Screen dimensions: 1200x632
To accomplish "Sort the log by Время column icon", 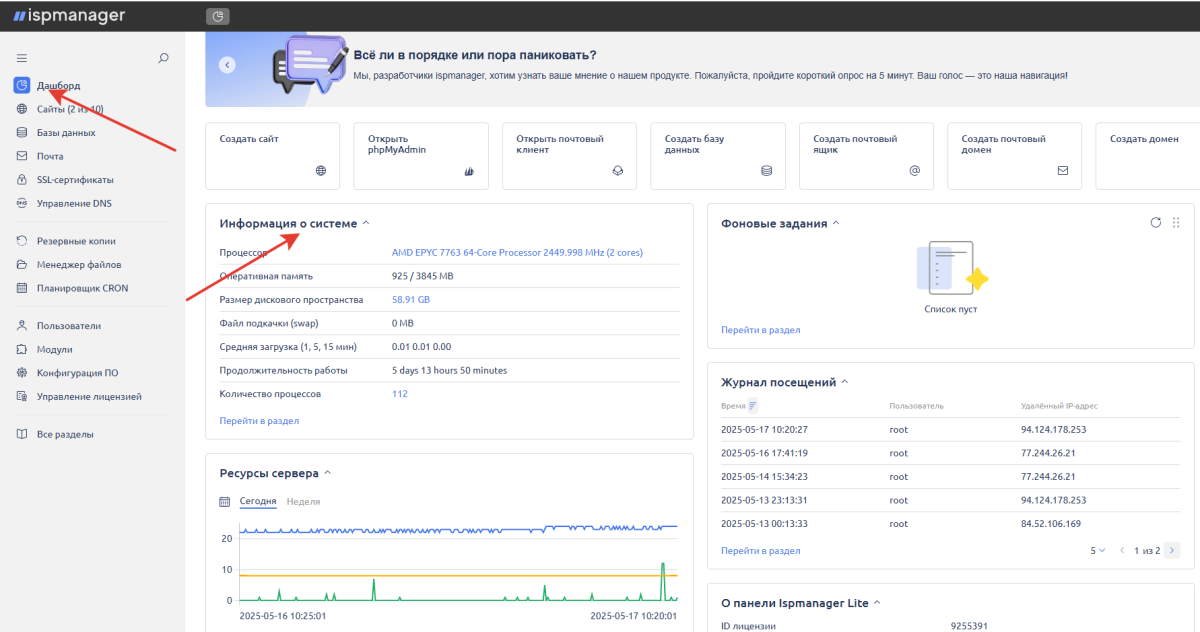I will [753, 406].
